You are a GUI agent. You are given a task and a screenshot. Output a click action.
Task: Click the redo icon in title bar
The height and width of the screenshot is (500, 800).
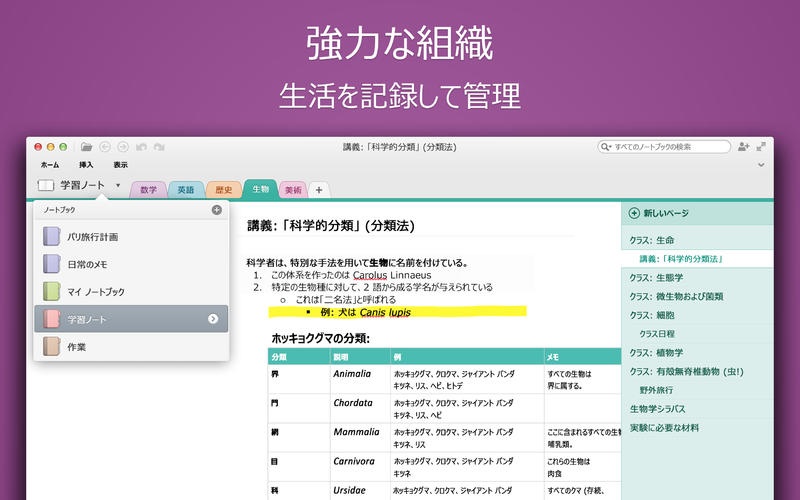coord(159,147)
